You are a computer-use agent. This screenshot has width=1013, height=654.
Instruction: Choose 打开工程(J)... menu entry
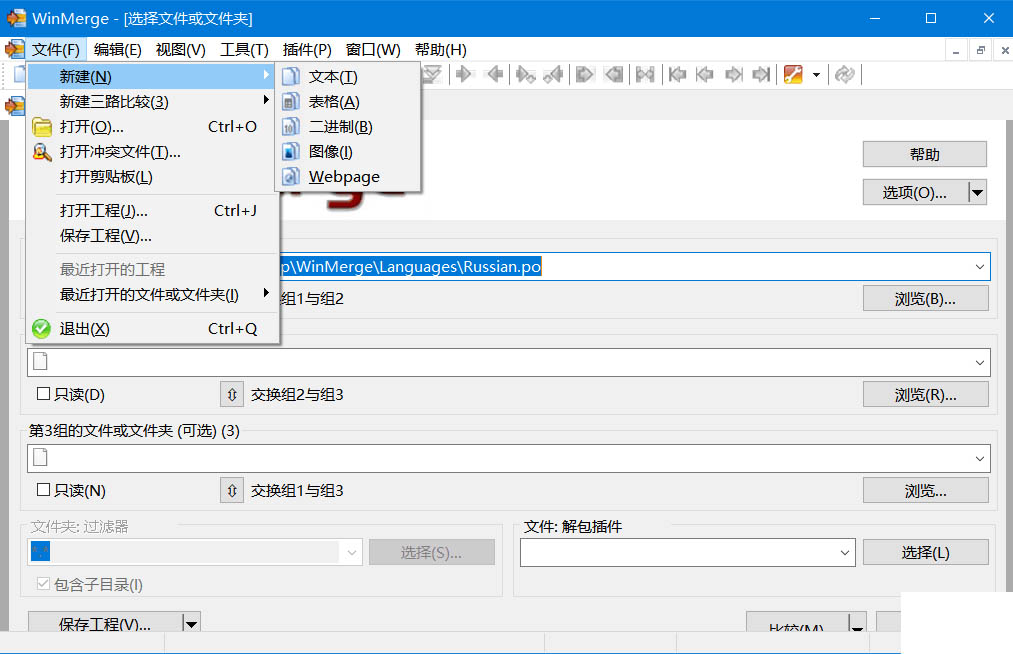[x=153, y=211]
